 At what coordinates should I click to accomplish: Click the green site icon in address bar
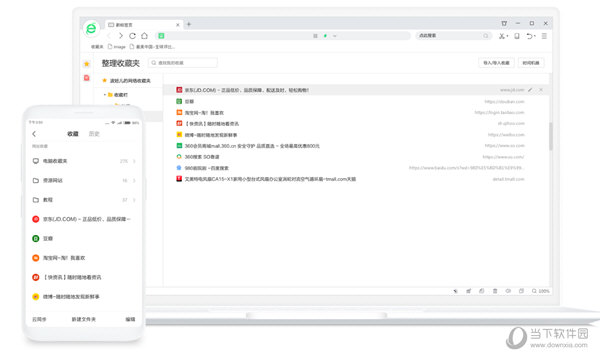161,36
